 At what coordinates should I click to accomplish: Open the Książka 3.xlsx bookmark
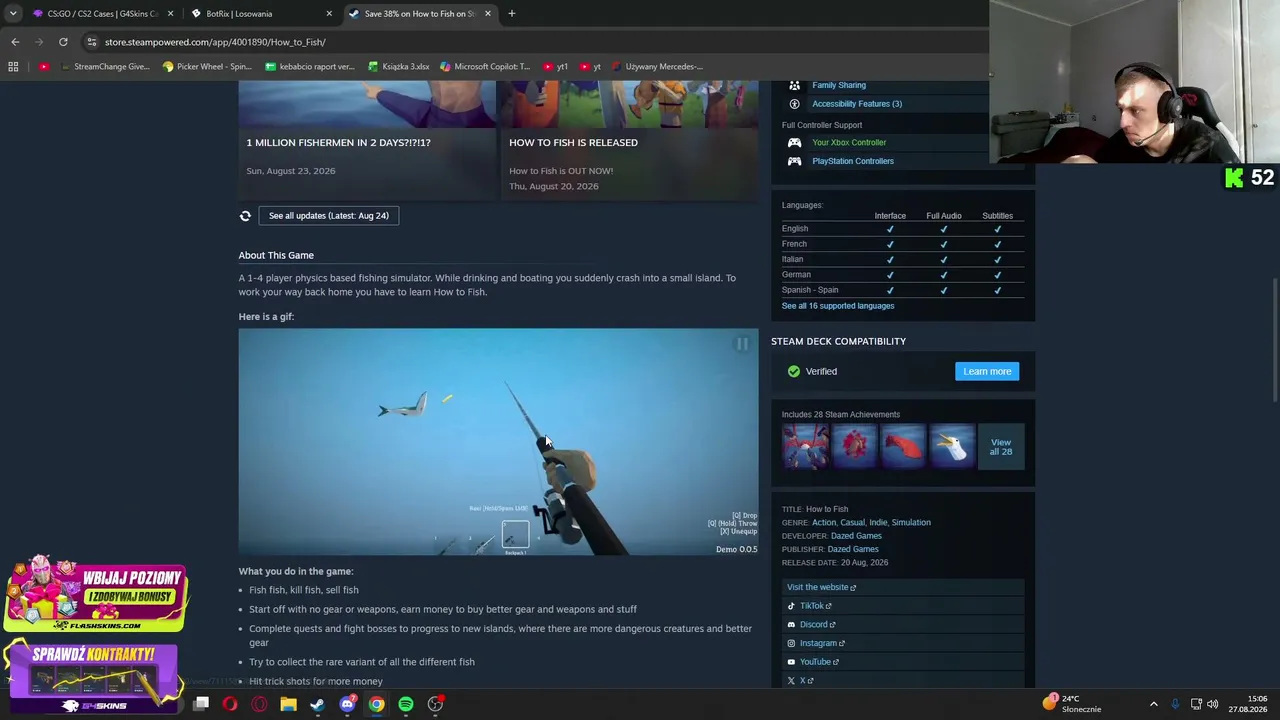pos(399,67)
